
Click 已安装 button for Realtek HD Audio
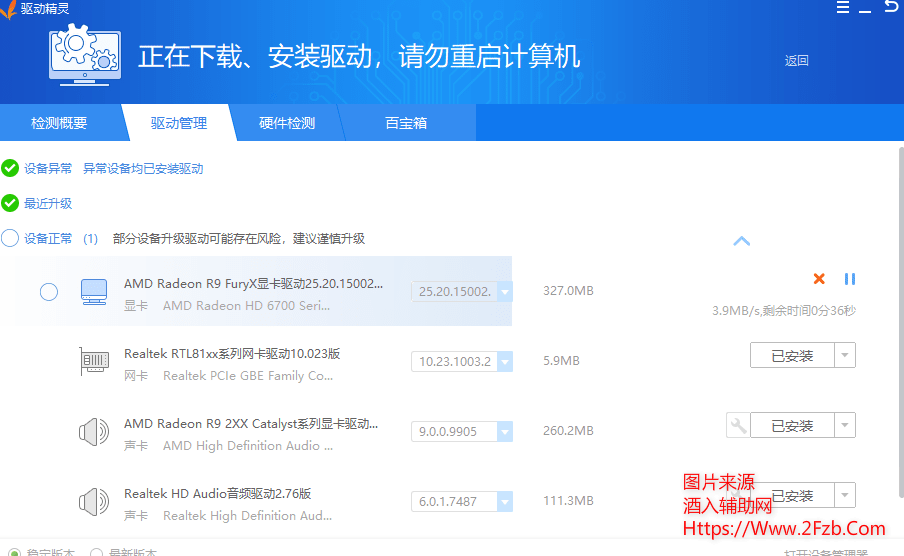(792, 495)
